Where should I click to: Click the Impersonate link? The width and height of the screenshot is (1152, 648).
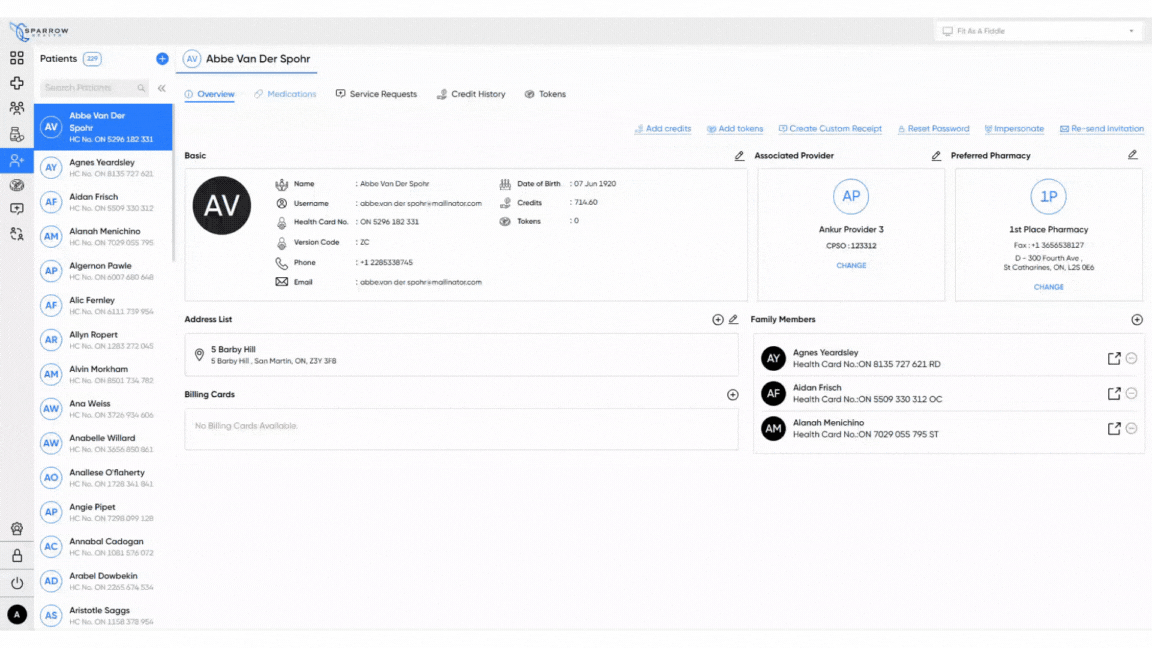click(x=1015, y=128)
